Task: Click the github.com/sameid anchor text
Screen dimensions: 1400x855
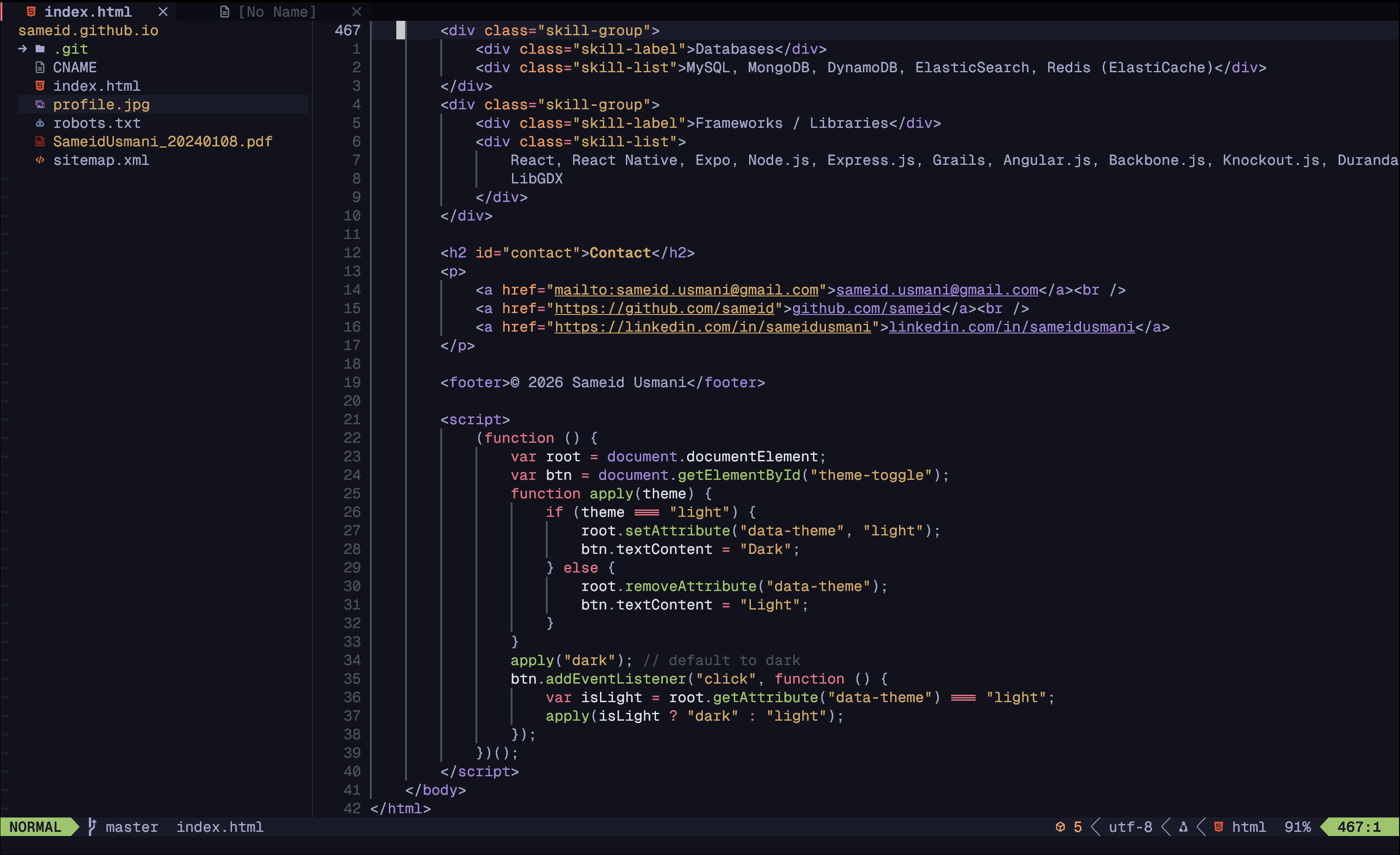Action: coord(867,308)
